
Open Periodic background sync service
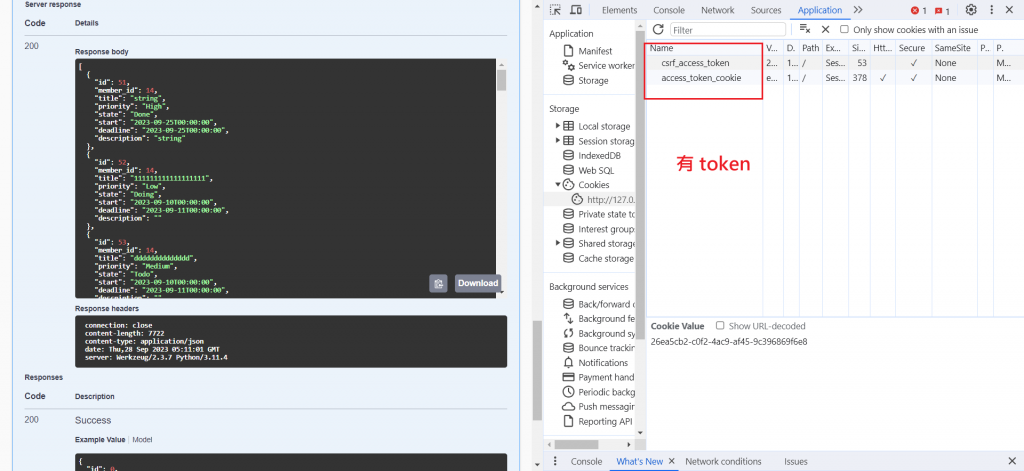coord(599,392)
